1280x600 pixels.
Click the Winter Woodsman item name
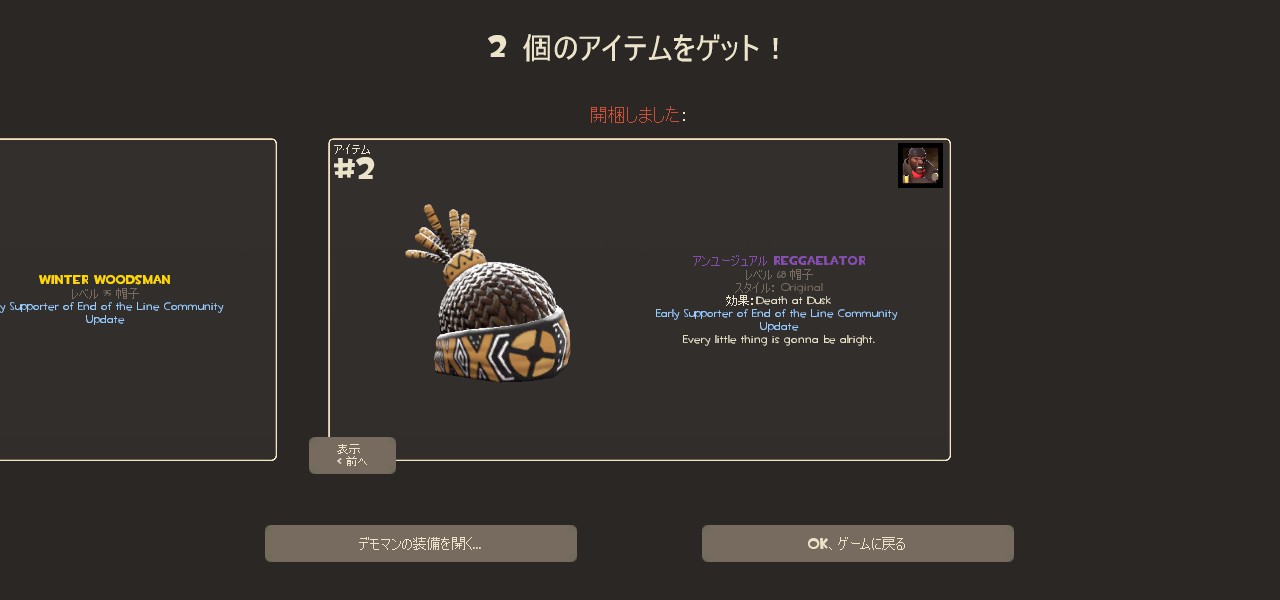point(105,280)
